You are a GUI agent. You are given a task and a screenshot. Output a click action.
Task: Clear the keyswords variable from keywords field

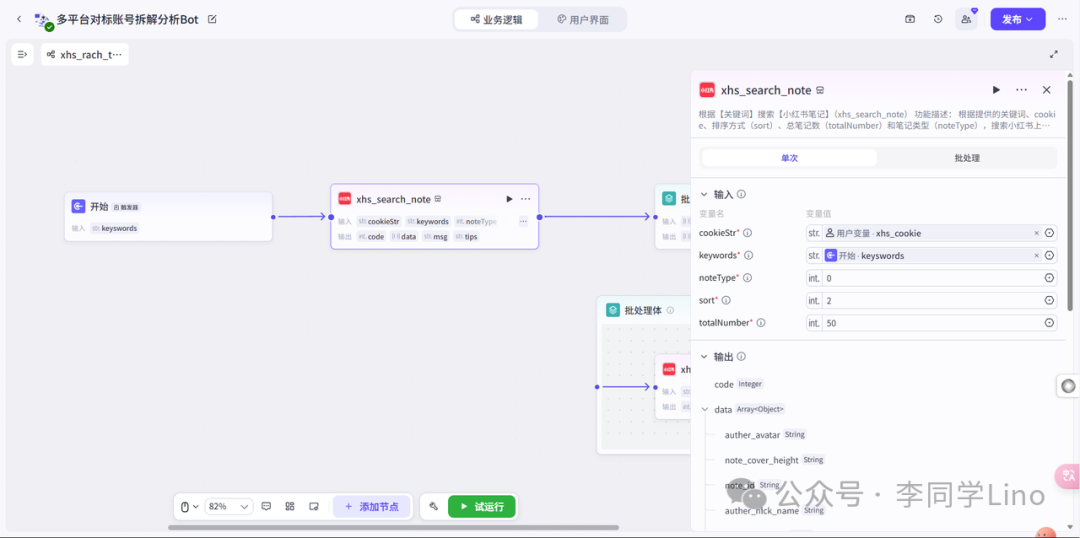(x=1036, y=256)
